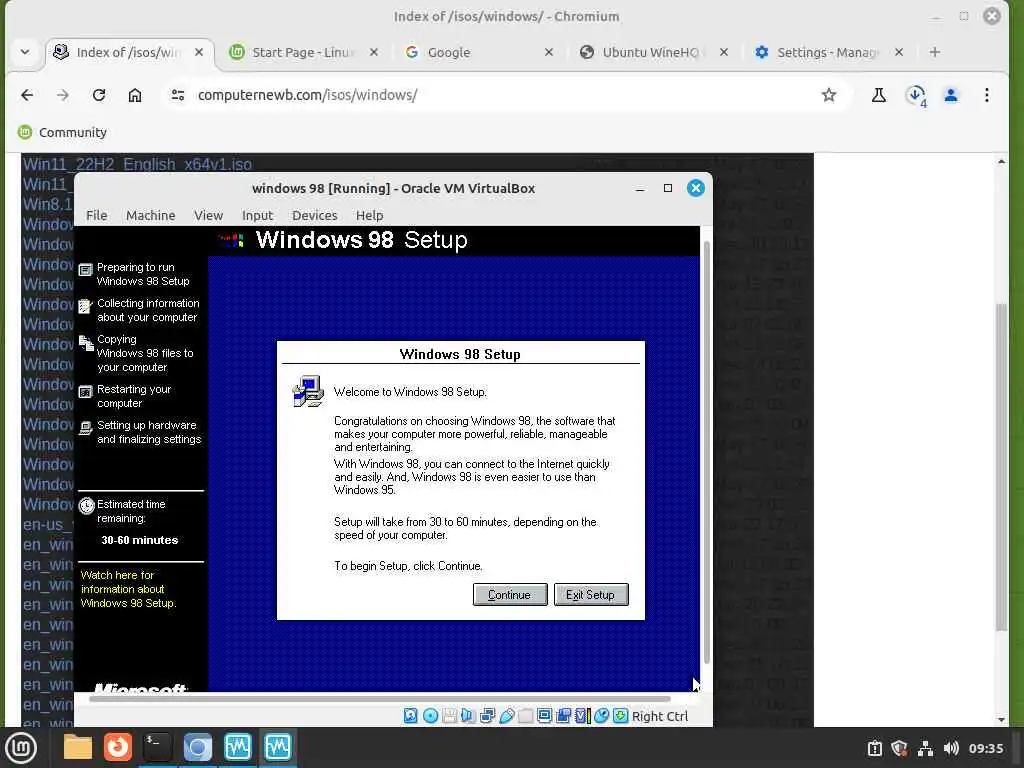
Task: Click "Setting up hardware and finalizing settings" step
Action: coord(149,432)
